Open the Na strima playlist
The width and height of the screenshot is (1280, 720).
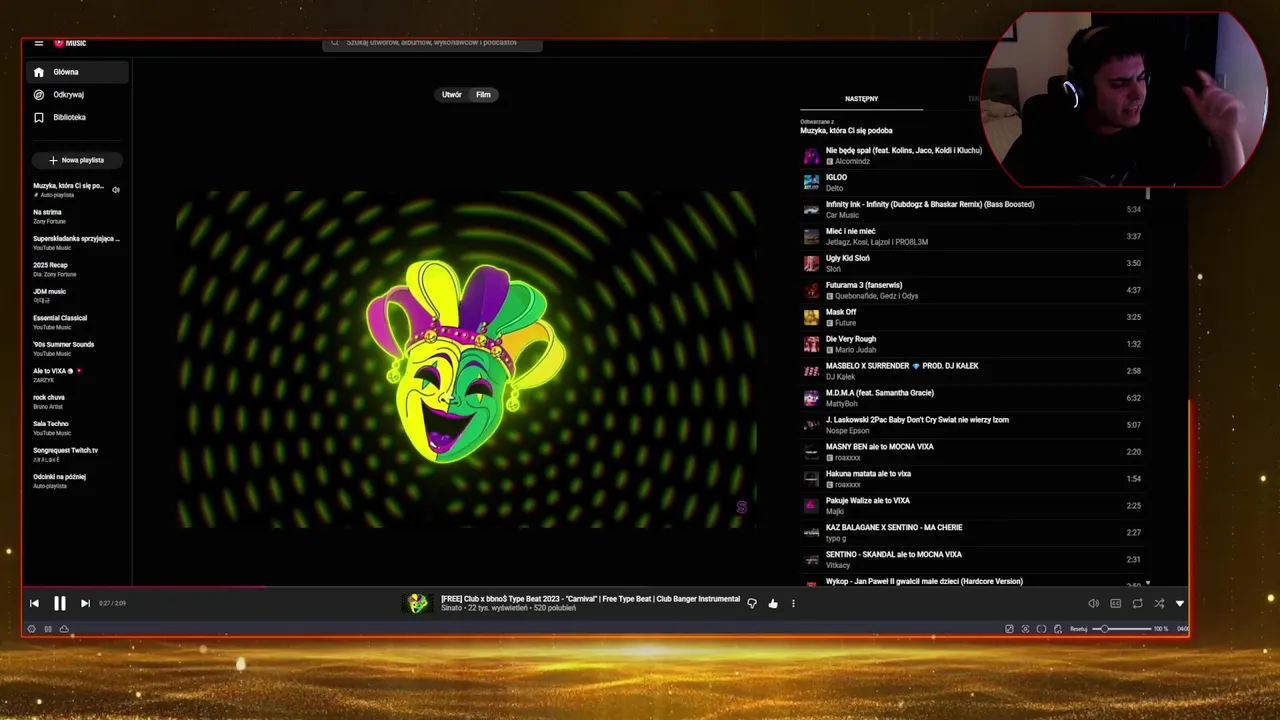click(x=76, y=216)
